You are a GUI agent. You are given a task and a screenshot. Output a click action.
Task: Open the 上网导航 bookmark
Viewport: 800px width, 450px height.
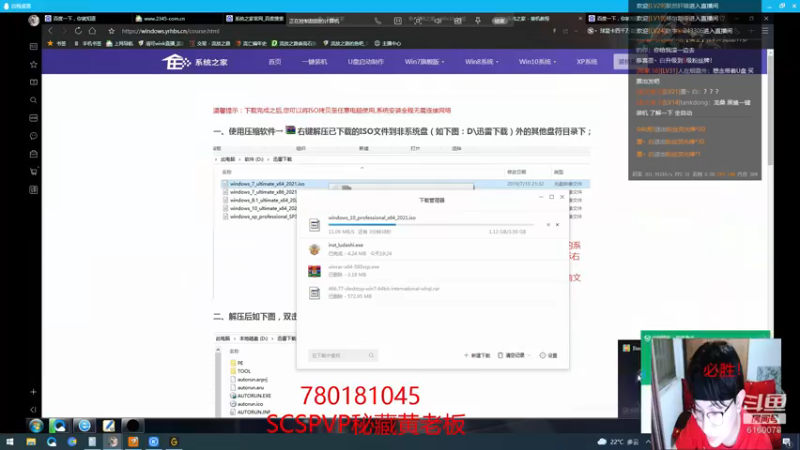click(119, 43)
